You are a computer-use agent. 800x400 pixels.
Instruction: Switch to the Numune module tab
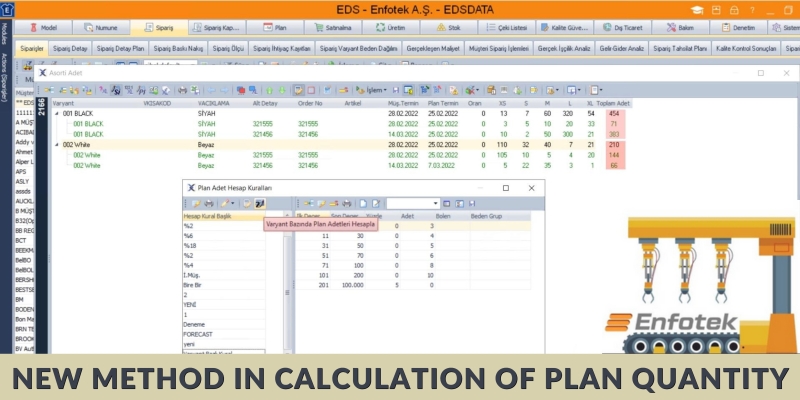point(101,28)
